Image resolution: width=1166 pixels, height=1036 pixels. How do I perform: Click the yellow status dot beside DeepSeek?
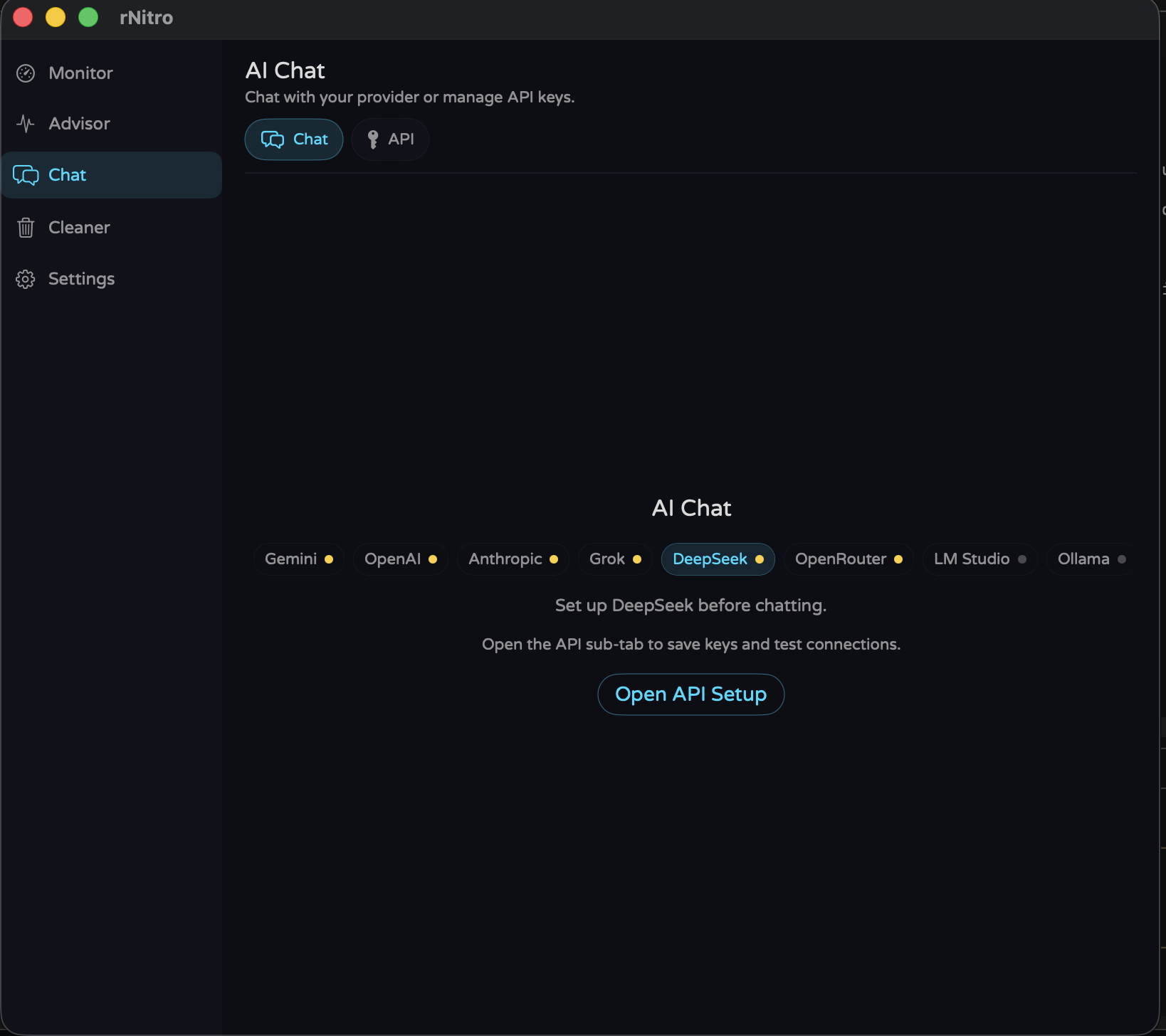pos(760,559)
